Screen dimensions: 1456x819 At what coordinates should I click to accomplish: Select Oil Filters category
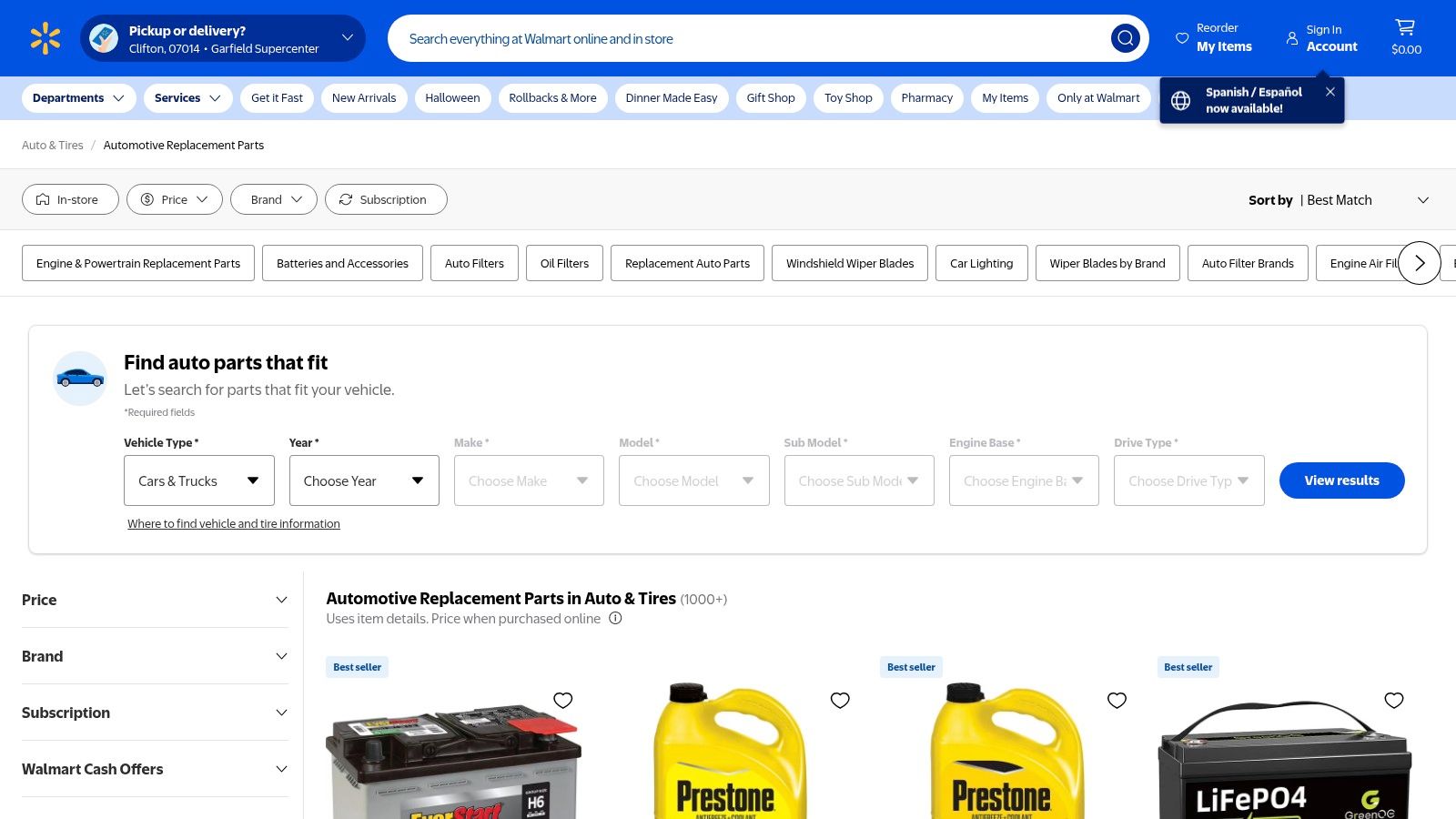coord(564,263)
